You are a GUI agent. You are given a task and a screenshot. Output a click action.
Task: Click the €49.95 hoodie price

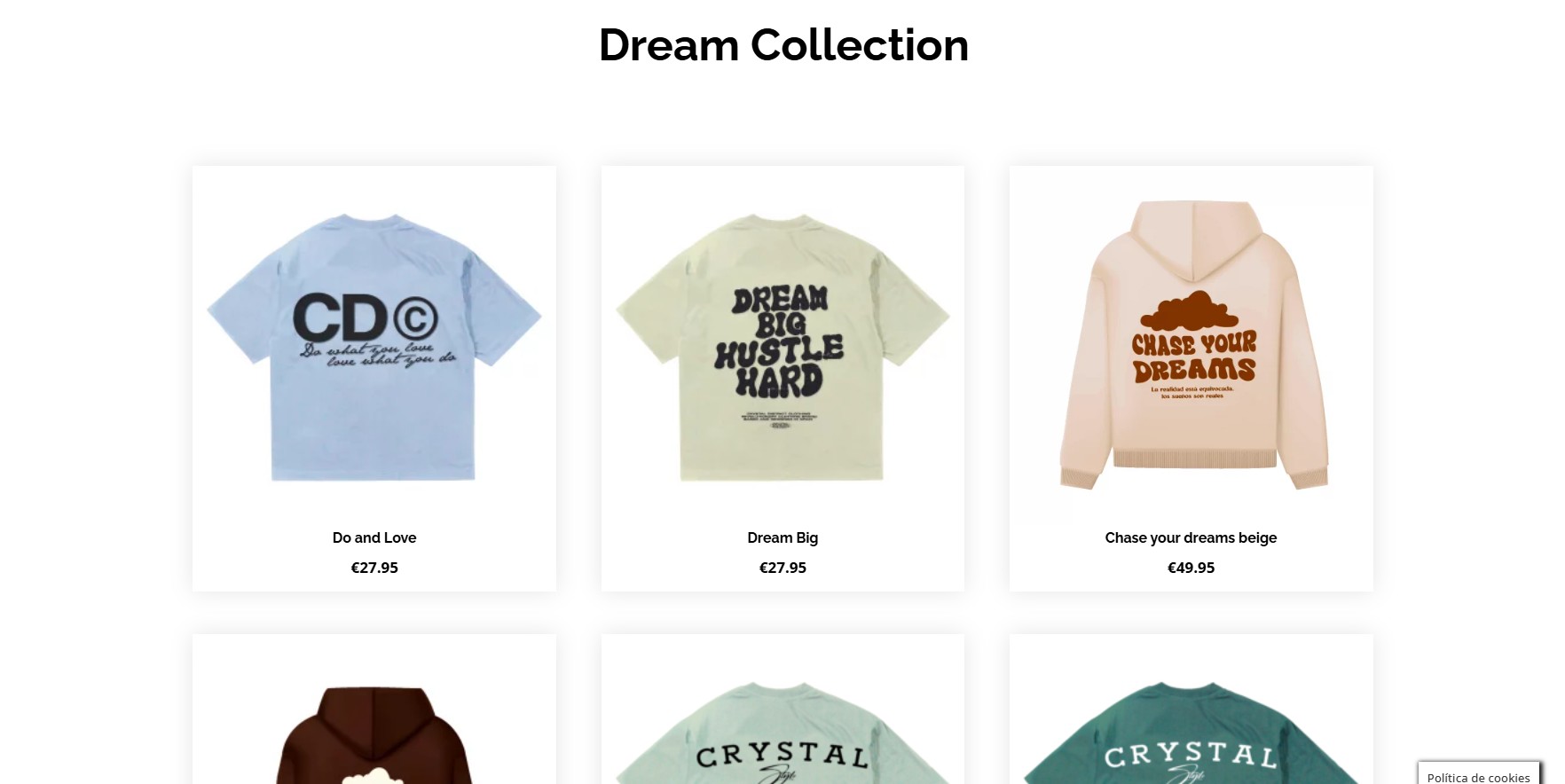(1191, 568)
